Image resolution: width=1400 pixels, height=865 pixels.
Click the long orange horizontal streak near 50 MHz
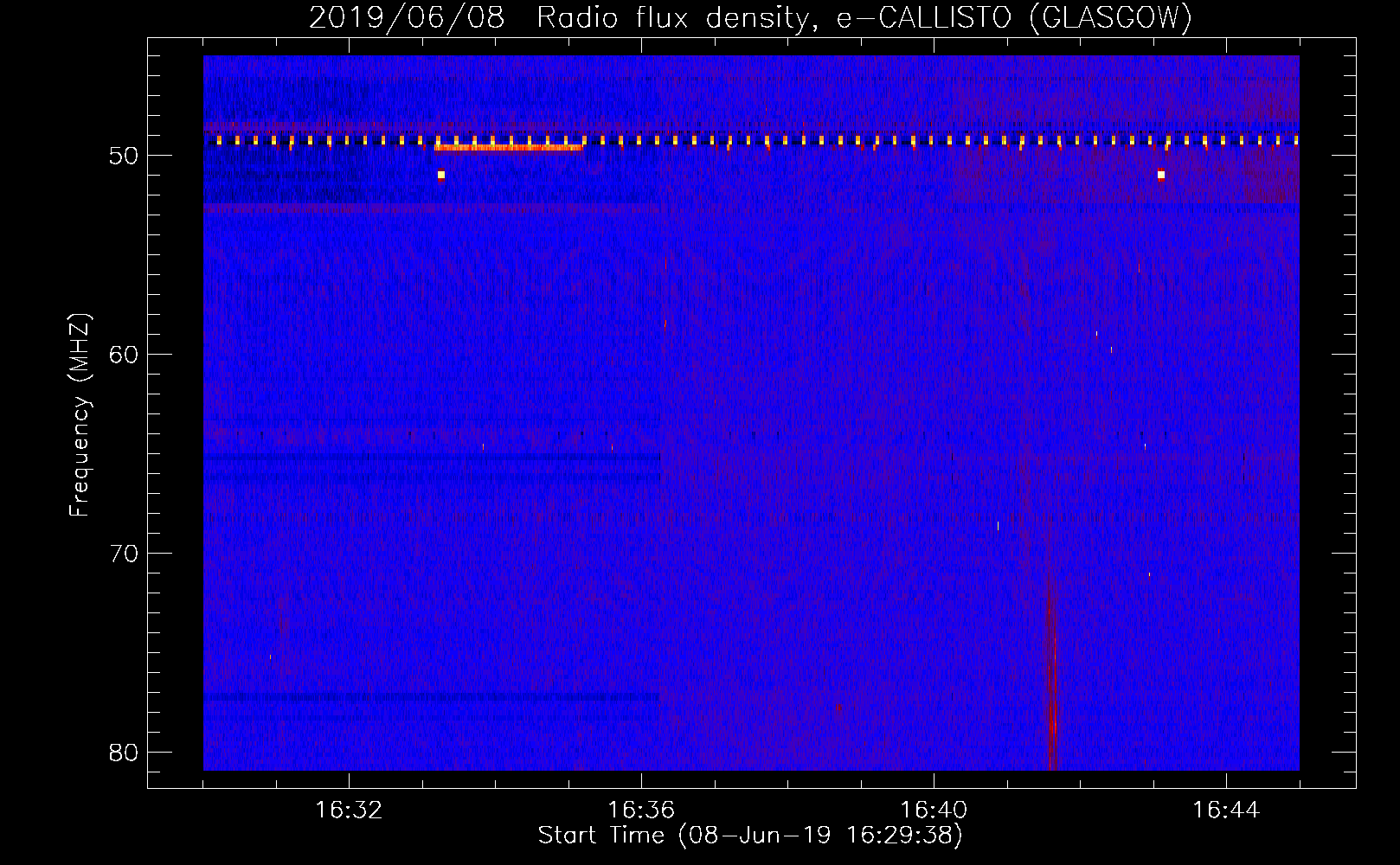(509, 147)
